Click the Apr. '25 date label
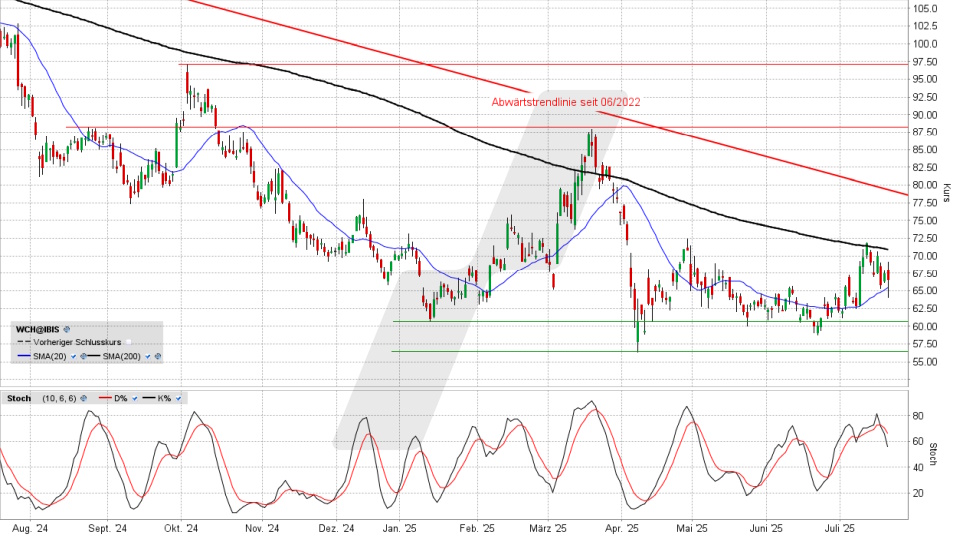Image resolution: width=960 pixels, height=540 pixels. [621, 528]
